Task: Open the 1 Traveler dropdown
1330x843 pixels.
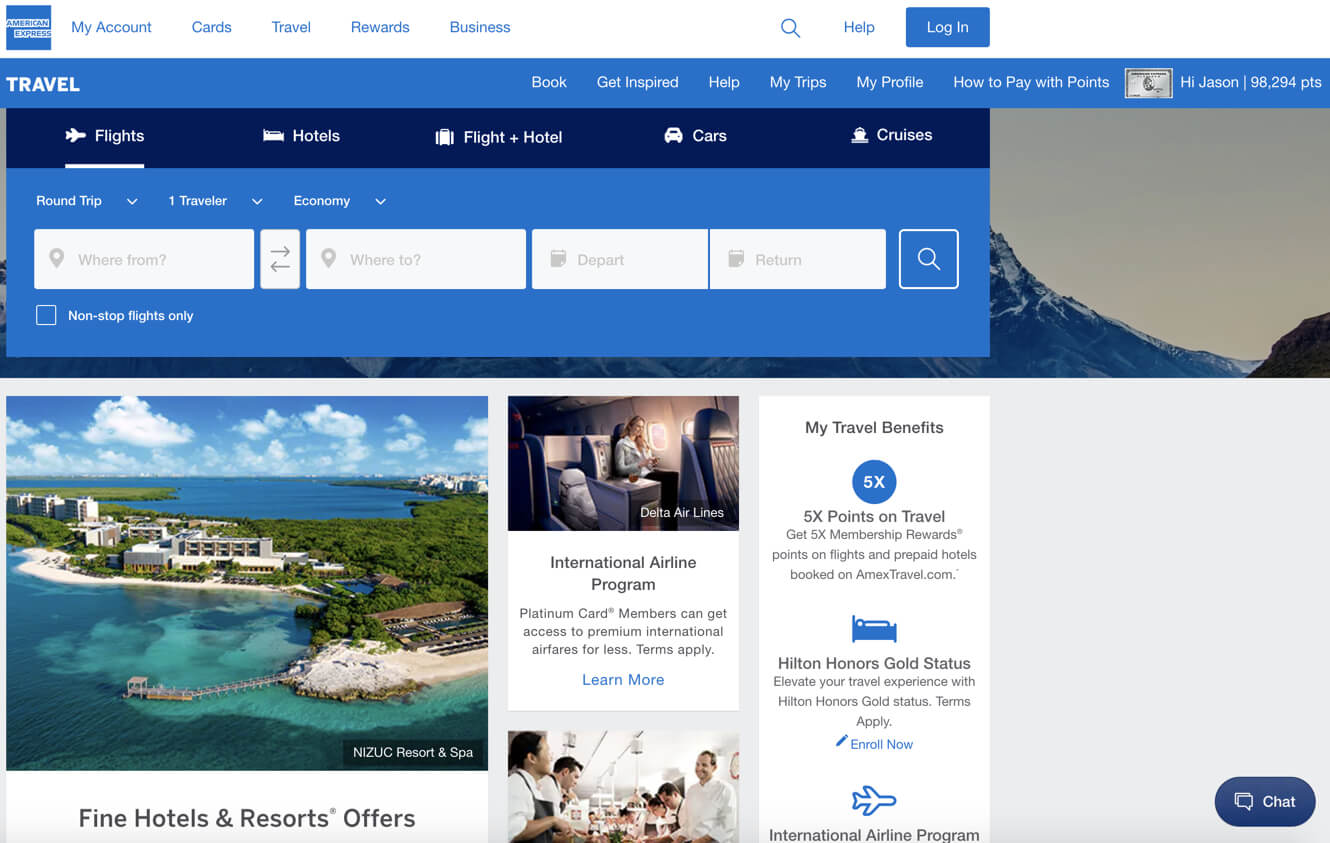Action: pos(215,201)
